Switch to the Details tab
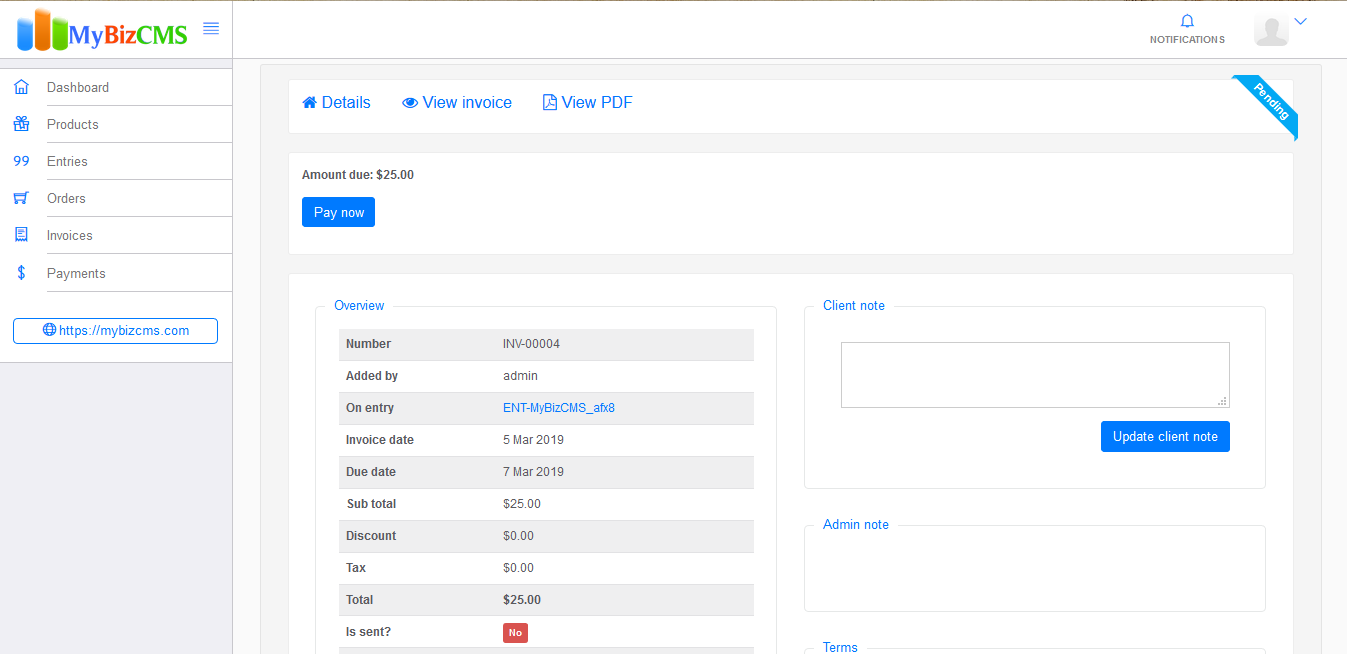The width and height of the screenshot is (1347, 654). (336, 102)
